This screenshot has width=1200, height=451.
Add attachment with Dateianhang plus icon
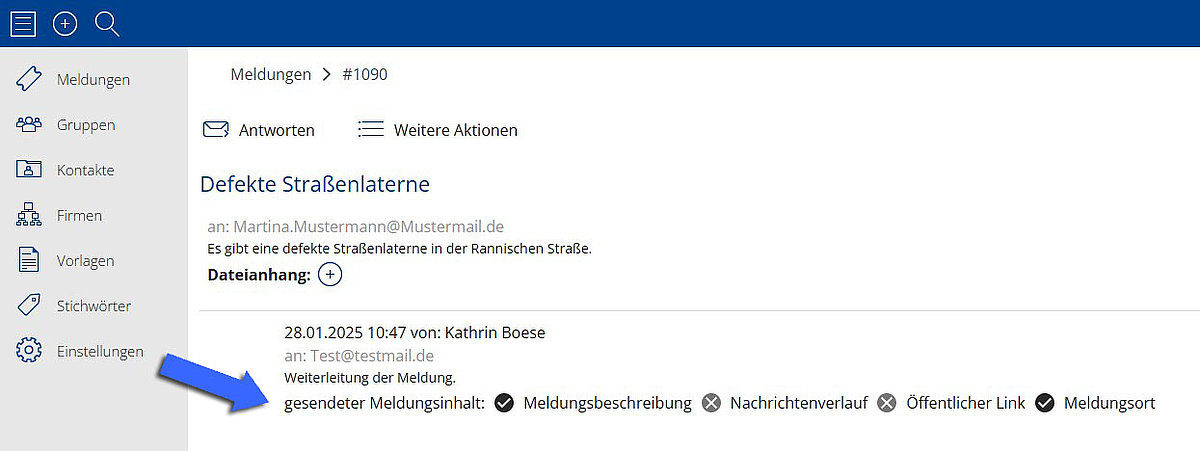pos(330,274)
